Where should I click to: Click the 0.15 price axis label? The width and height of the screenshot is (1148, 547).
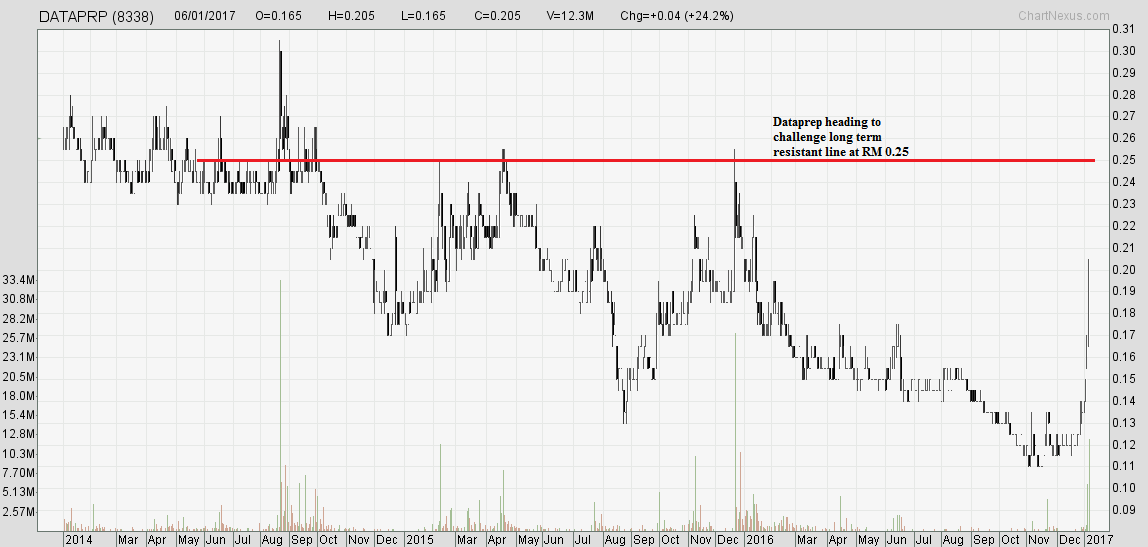(x=1123, y=378)
